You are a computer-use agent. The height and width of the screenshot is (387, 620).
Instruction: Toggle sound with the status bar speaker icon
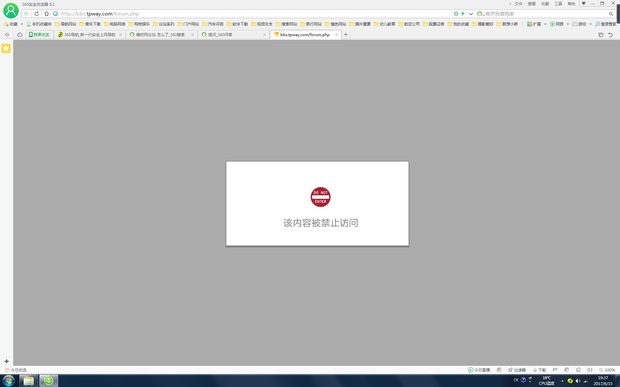pos(590,370)
